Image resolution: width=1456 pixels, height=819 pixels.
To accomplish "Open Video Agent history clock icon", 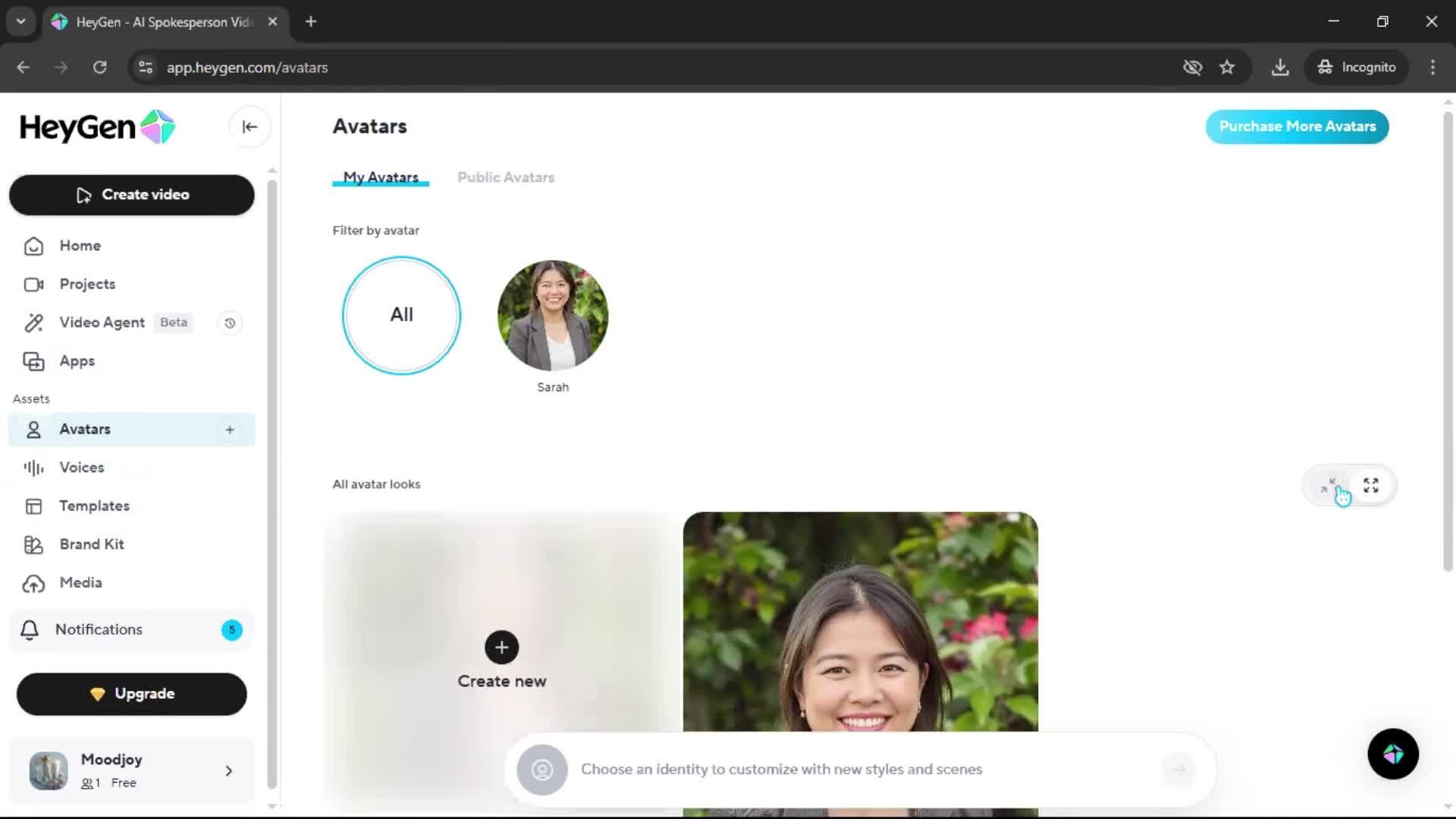I will coord(230,323).
